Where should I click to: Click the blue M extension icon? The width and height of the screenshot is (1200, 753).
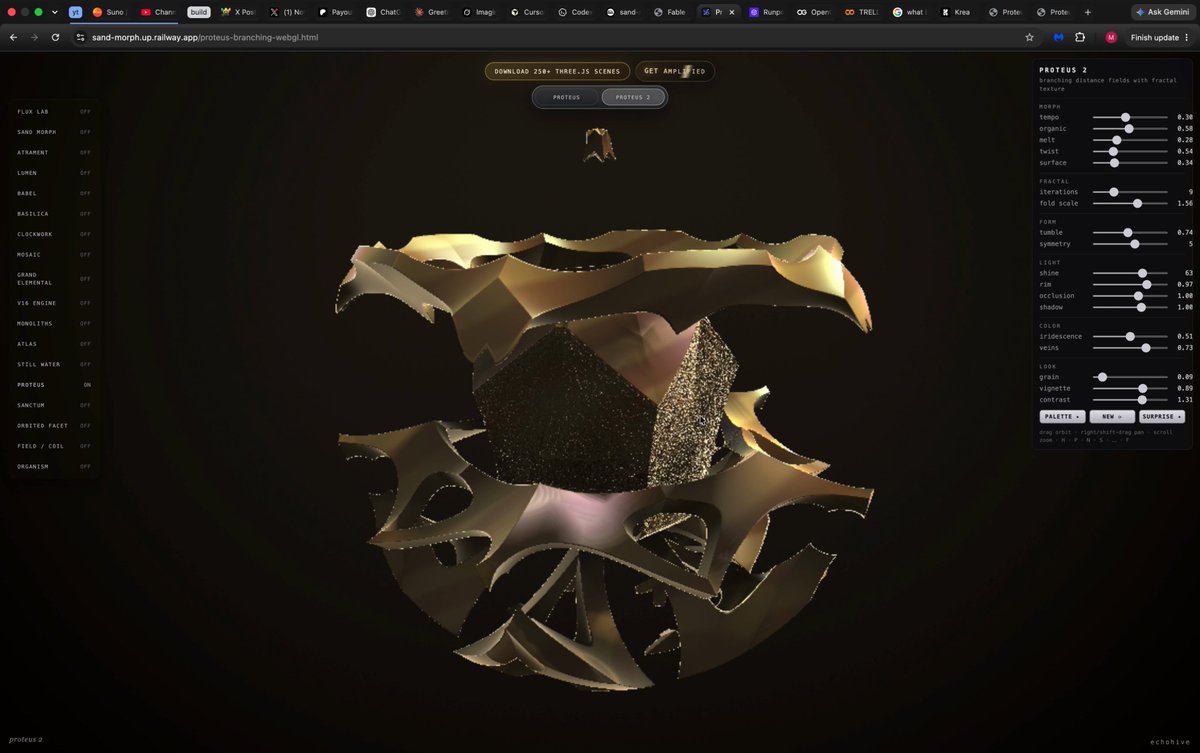[1057, 37]
